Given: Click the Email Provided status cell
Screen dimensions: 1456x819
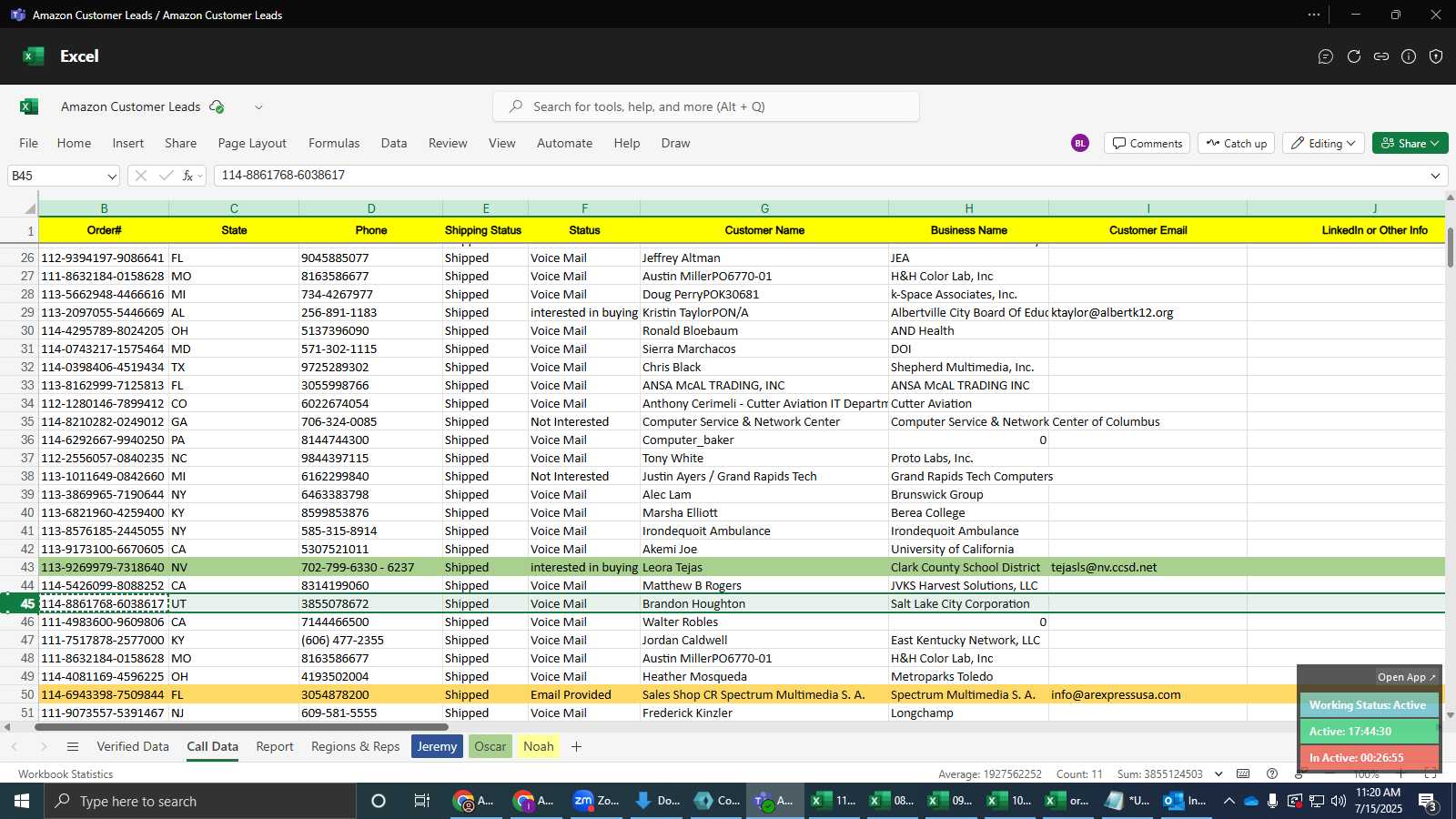Looking at the screenshot, I should tap(584, 694).
